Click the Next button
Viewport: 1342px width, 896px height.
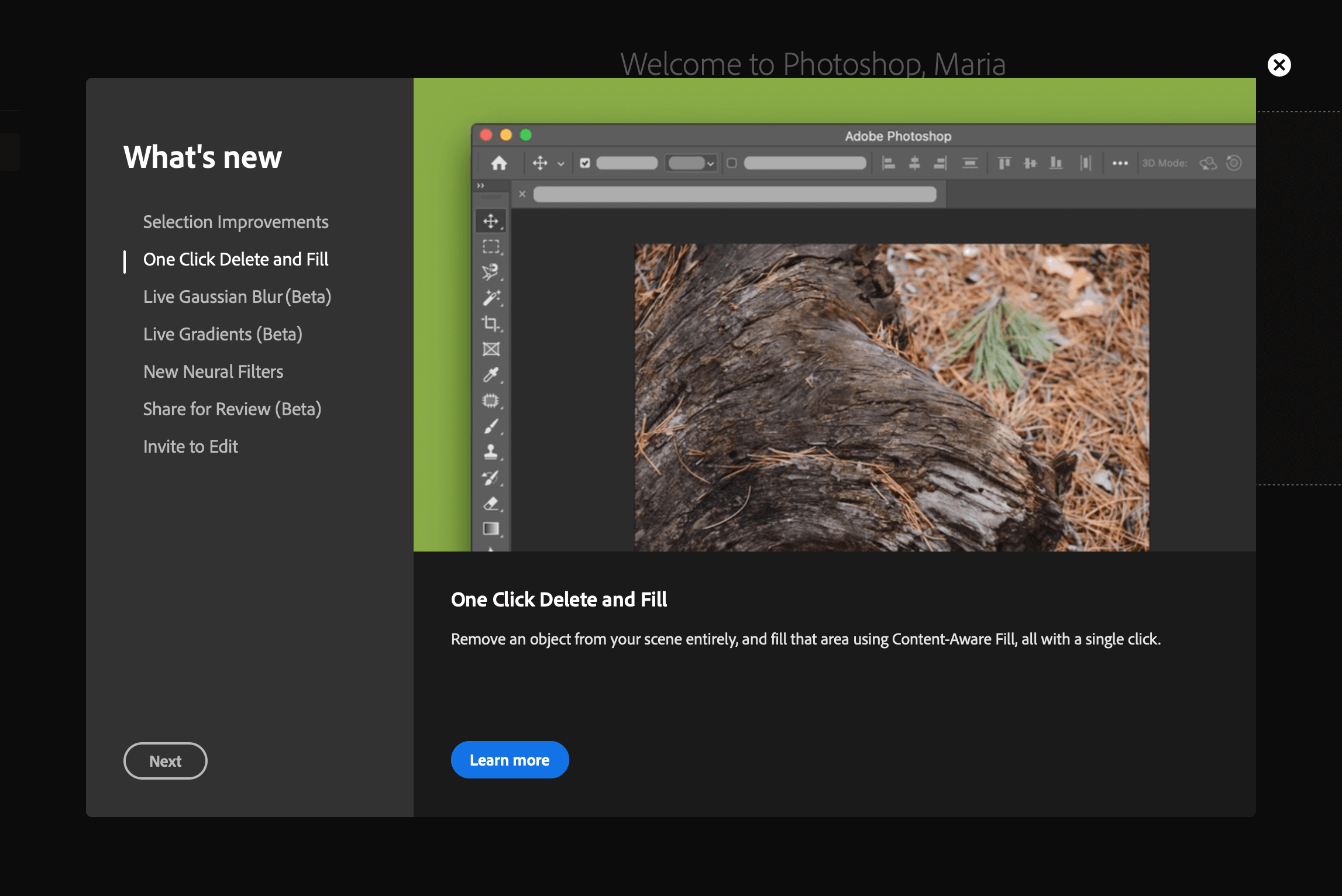coord(165,761)
